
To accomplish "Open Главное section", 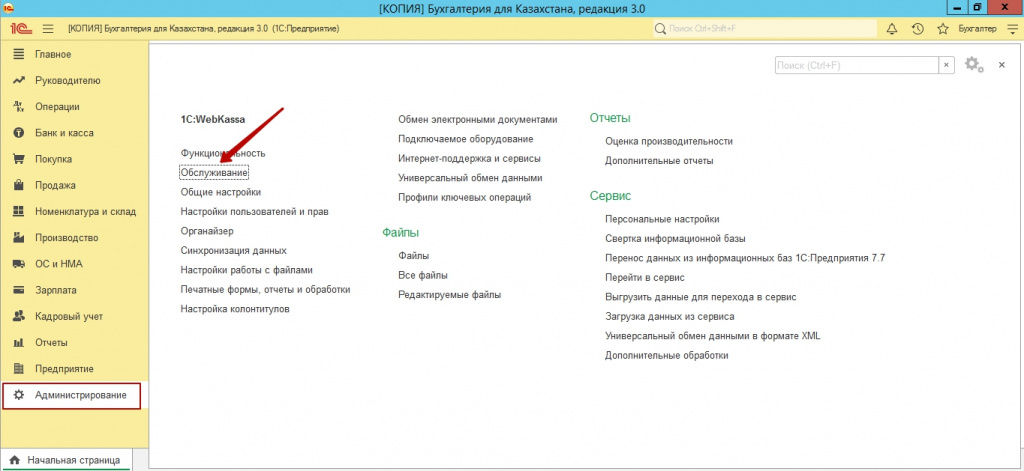I will point(74,54).
